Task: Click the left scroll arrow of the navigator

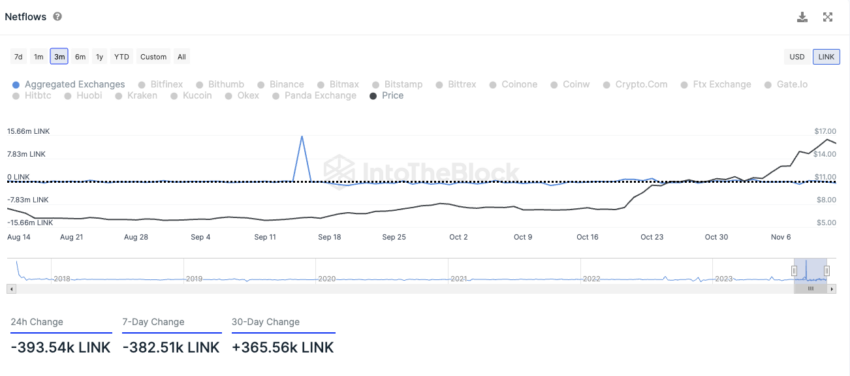Action: (x=11, y=289)
